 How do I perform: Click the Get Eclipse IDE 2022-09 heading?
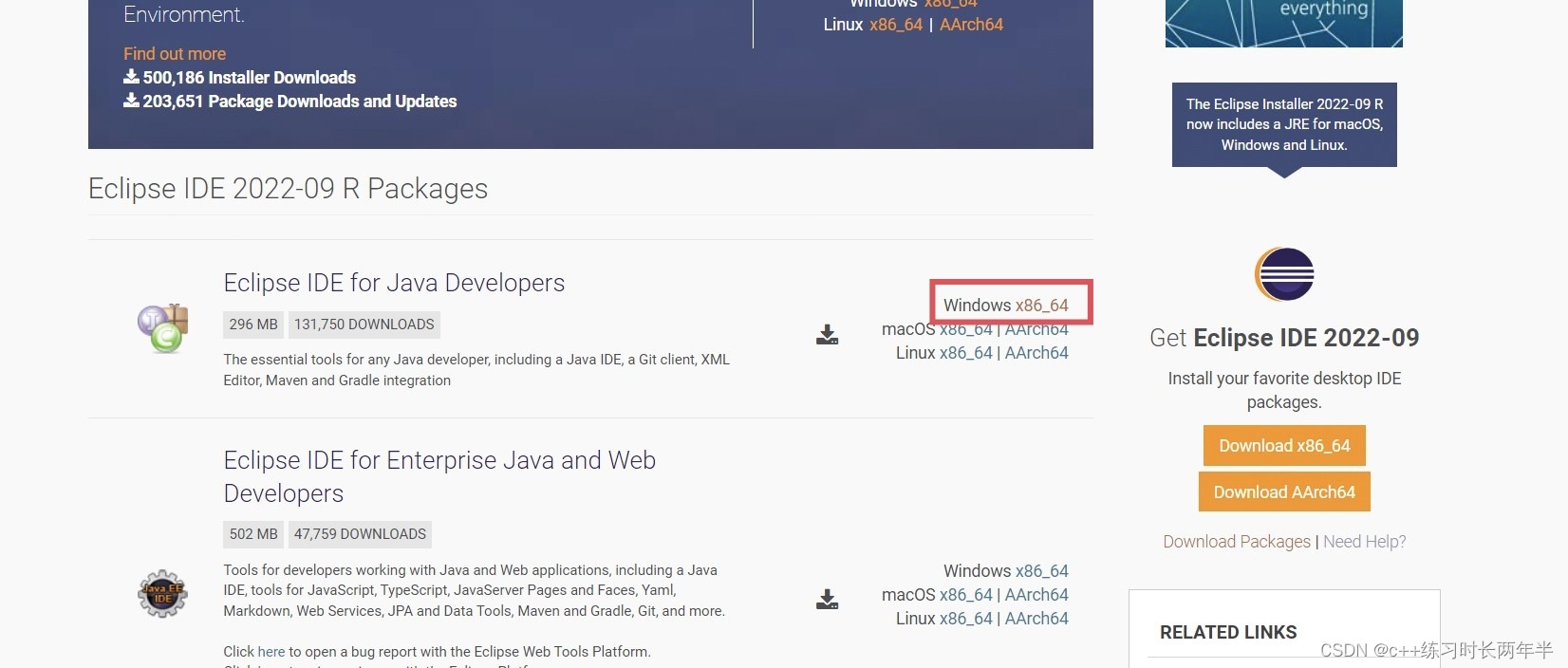[1284, 338]
